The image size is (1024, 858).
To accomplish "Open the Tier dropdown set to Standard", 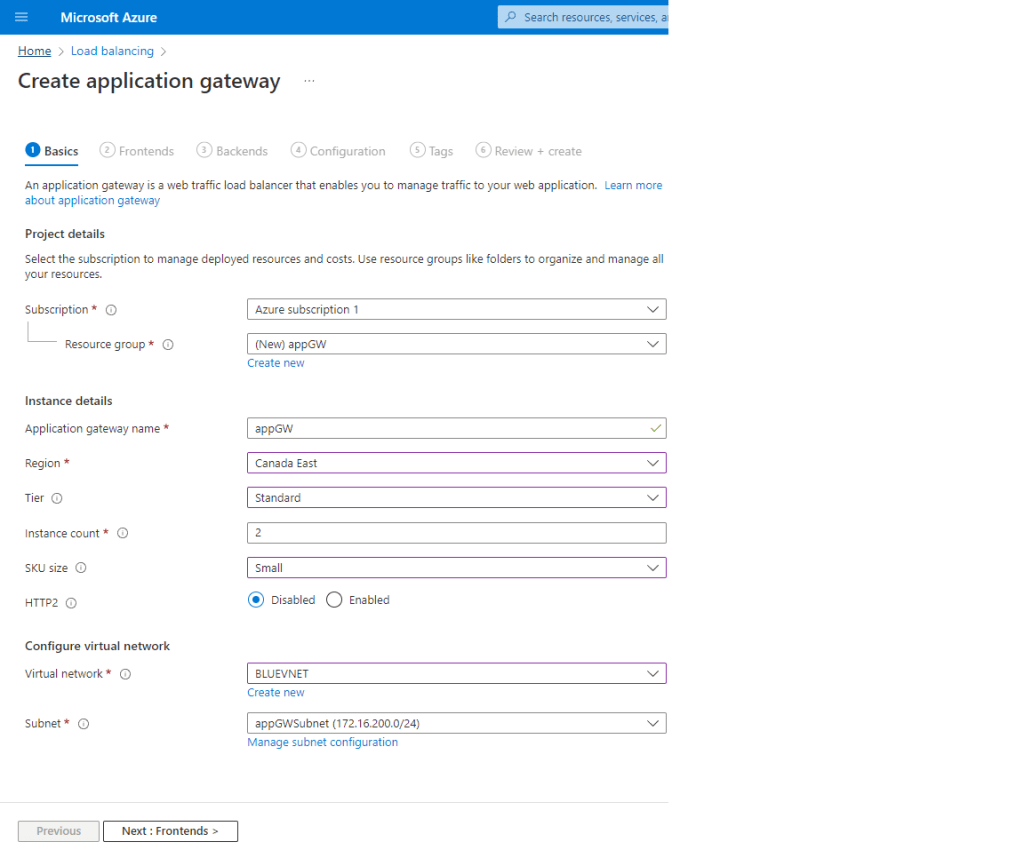I will pos(456,498).
